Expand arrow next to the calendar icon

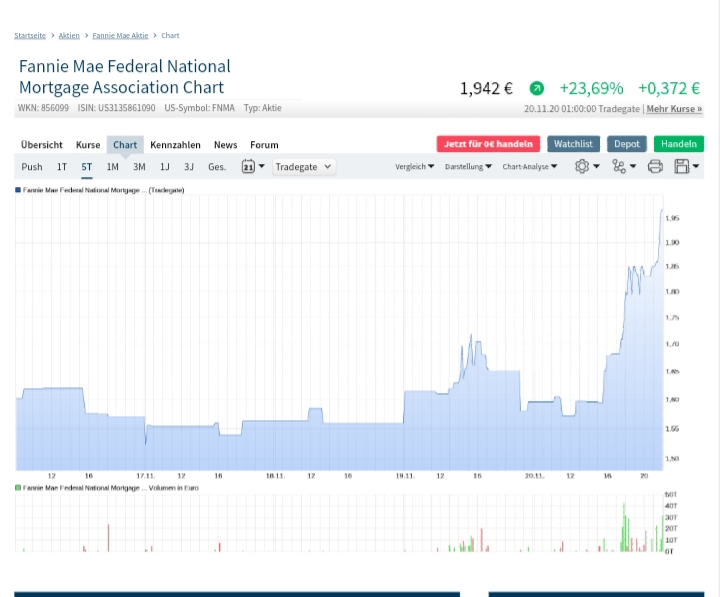point(262,166)
